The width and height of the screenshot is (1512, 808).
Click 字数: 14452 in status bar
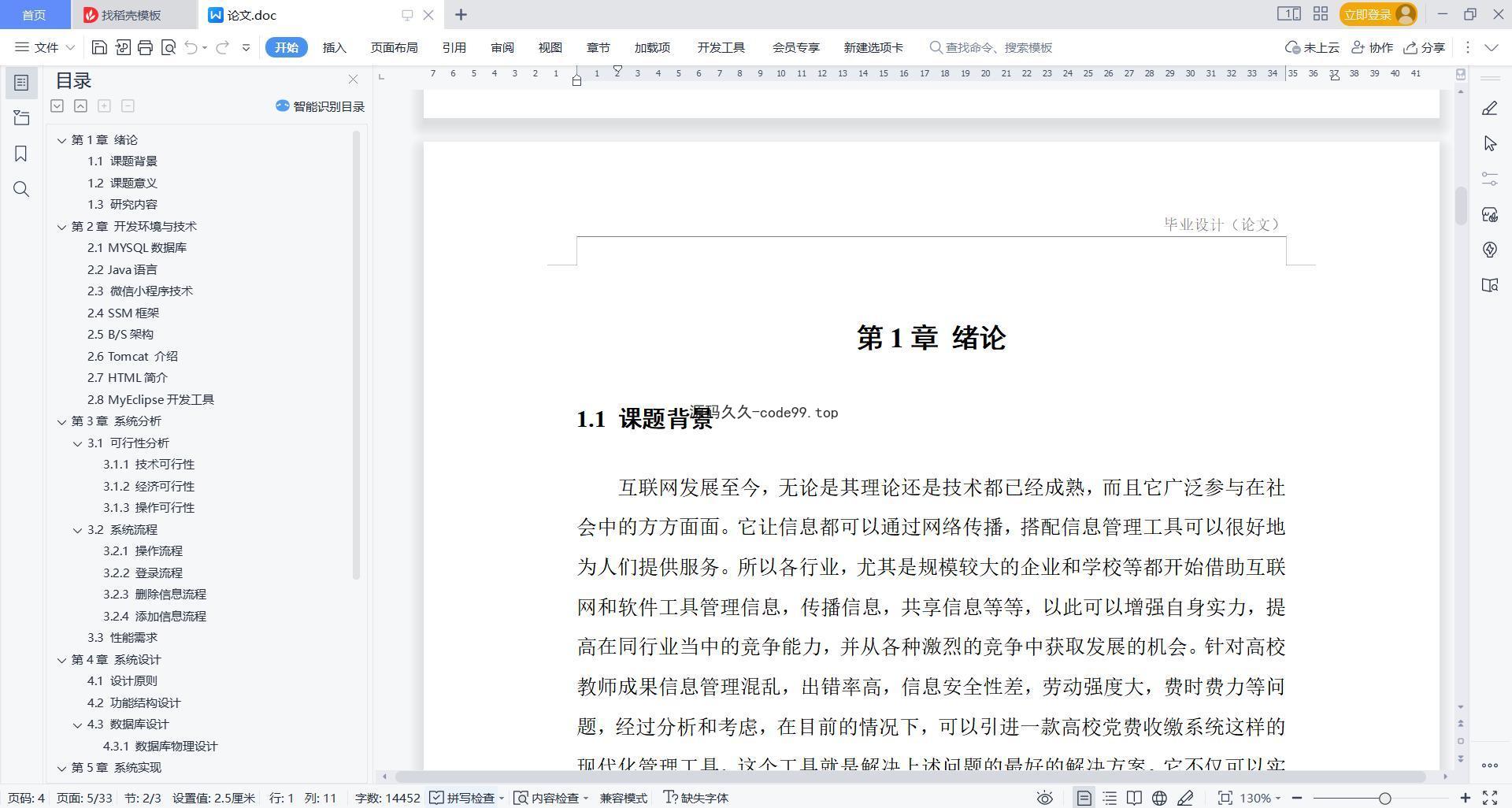click(387, 798)
